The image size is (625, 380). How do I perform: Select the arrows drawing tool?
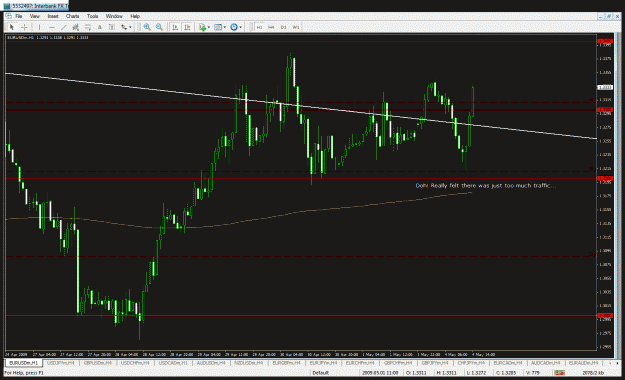[124, 27]
